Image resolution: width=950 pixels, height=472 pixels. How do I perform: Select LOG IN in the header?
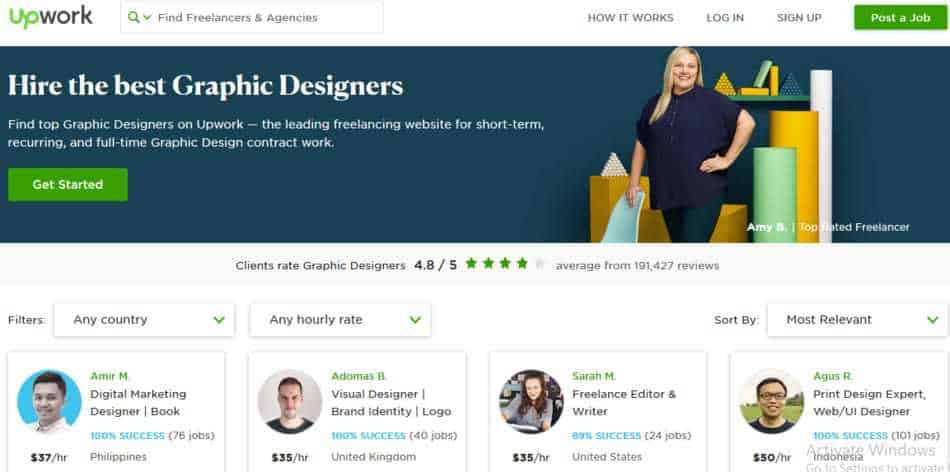coord(725,18)
